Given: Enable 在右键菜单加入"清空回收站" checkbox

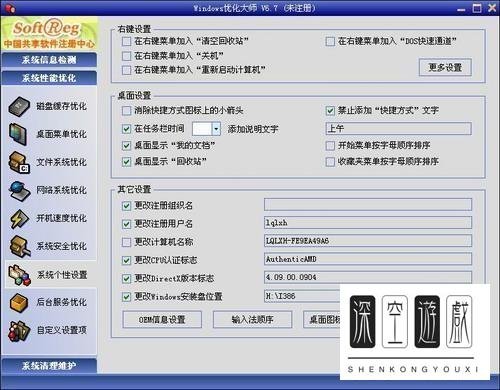Looking at the screenshot, I should pyautogui.click(x=126, y=42).
